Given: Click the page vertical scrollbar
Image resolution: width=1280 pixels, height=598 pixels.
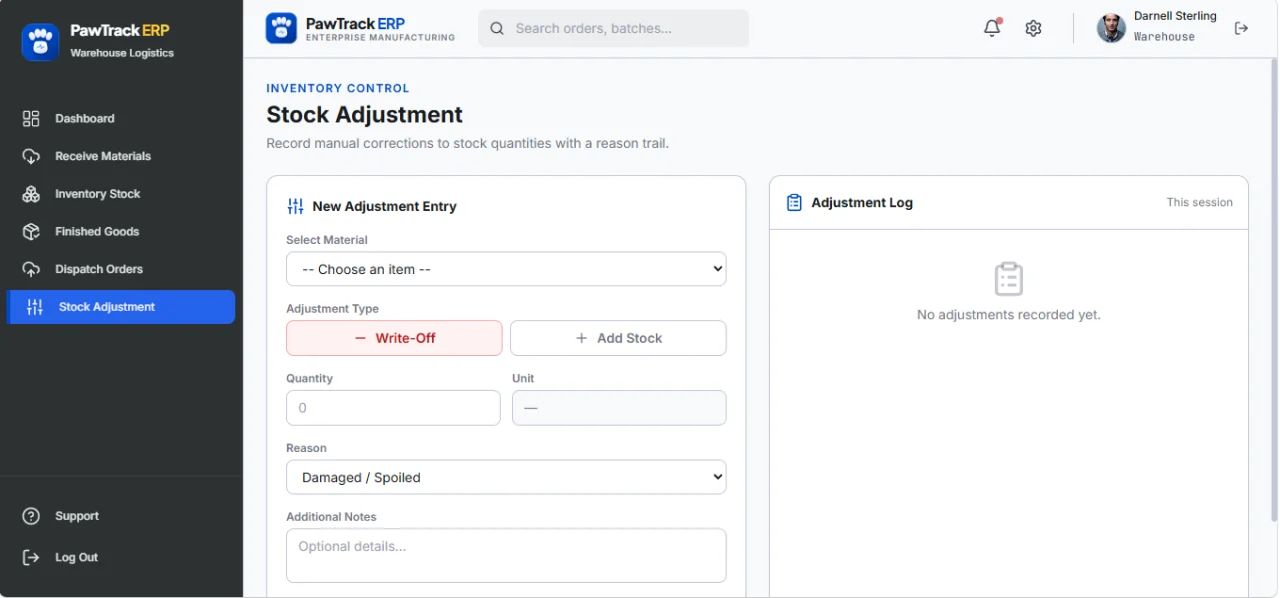Looking at the screenshot, I should point(1273,290).
